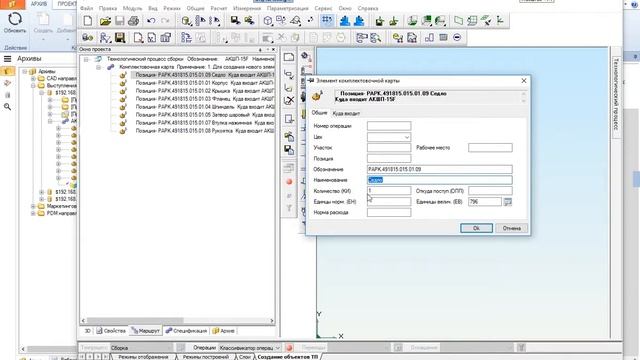This screenshot has width=640, height=360.
Task: Switch to the Куда входит tab
Action: pyautogui.click(x=346, y=113)
